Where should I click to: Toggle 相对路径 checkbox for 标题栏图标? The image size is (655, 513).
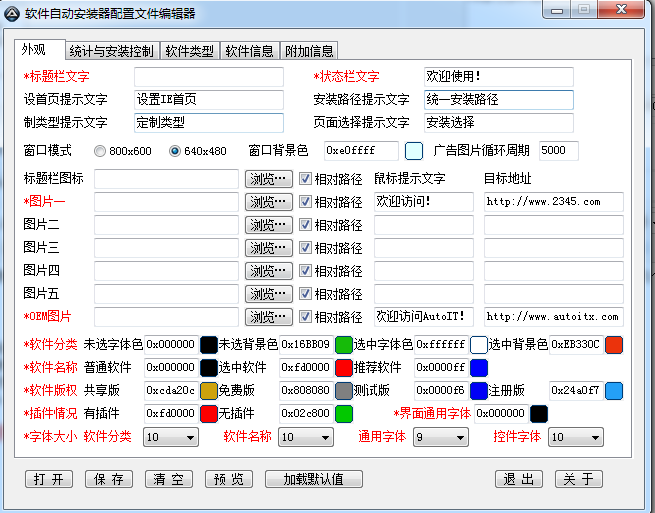tap(307, 179)
